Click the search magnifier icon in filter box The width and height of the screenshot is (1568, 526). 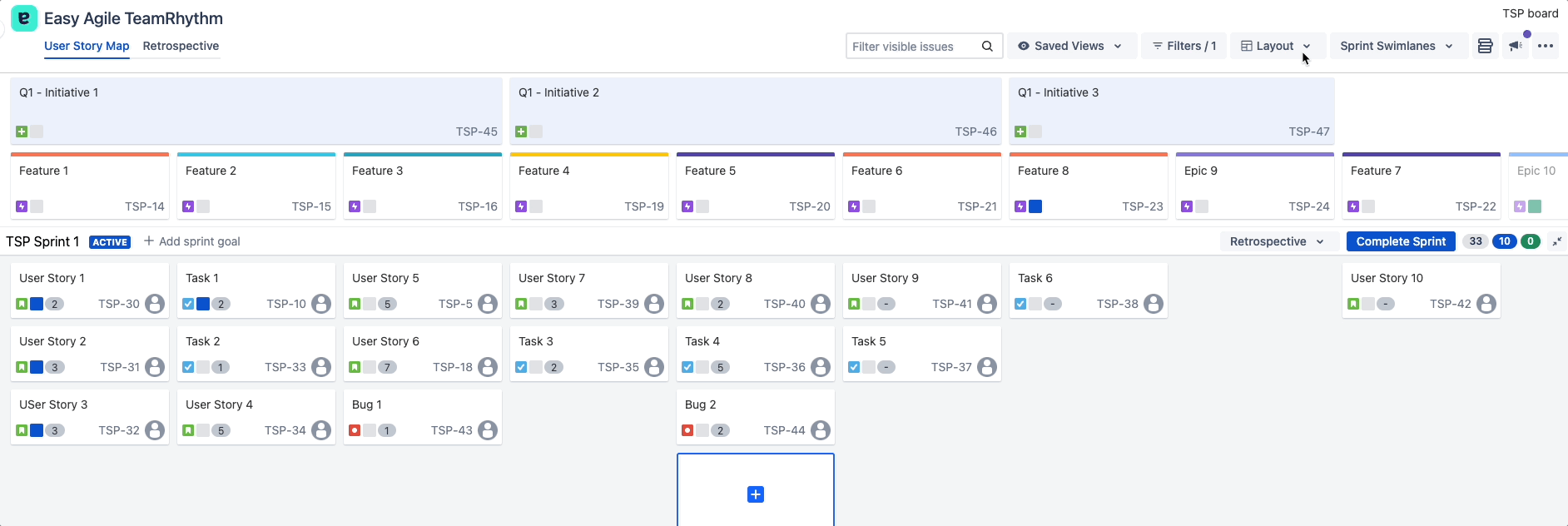click(987, 47)
